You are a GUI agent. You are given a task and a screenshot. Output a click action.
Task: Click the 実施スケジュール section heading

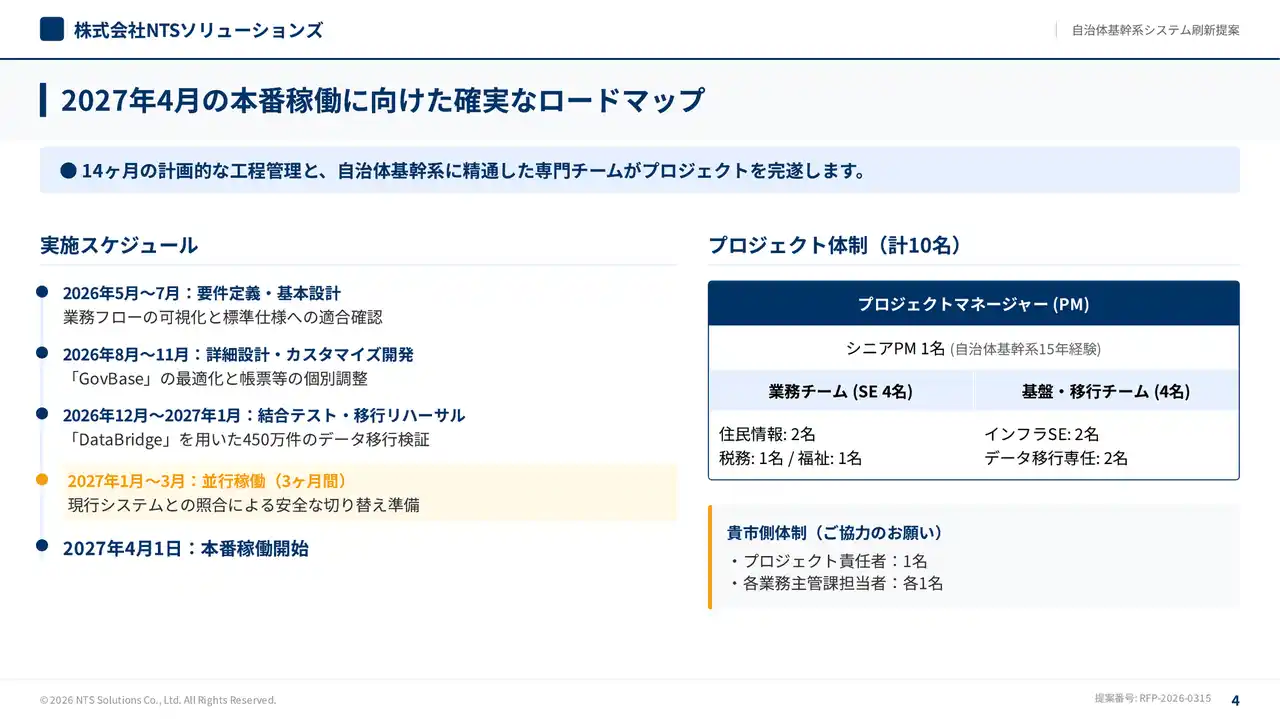[x=119, y=246]
